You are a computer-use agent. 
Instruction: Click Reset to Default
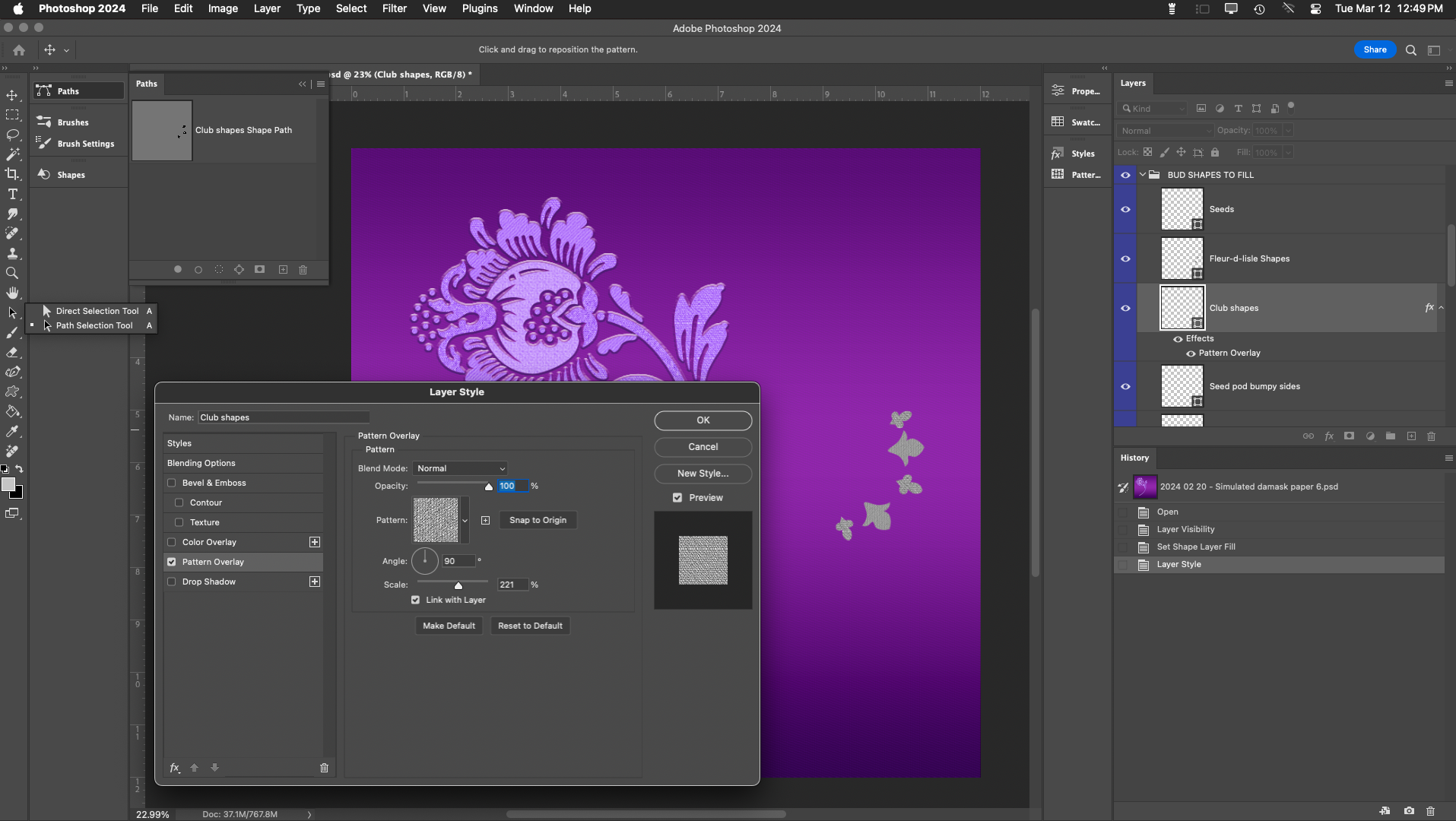tap(530, 626)
